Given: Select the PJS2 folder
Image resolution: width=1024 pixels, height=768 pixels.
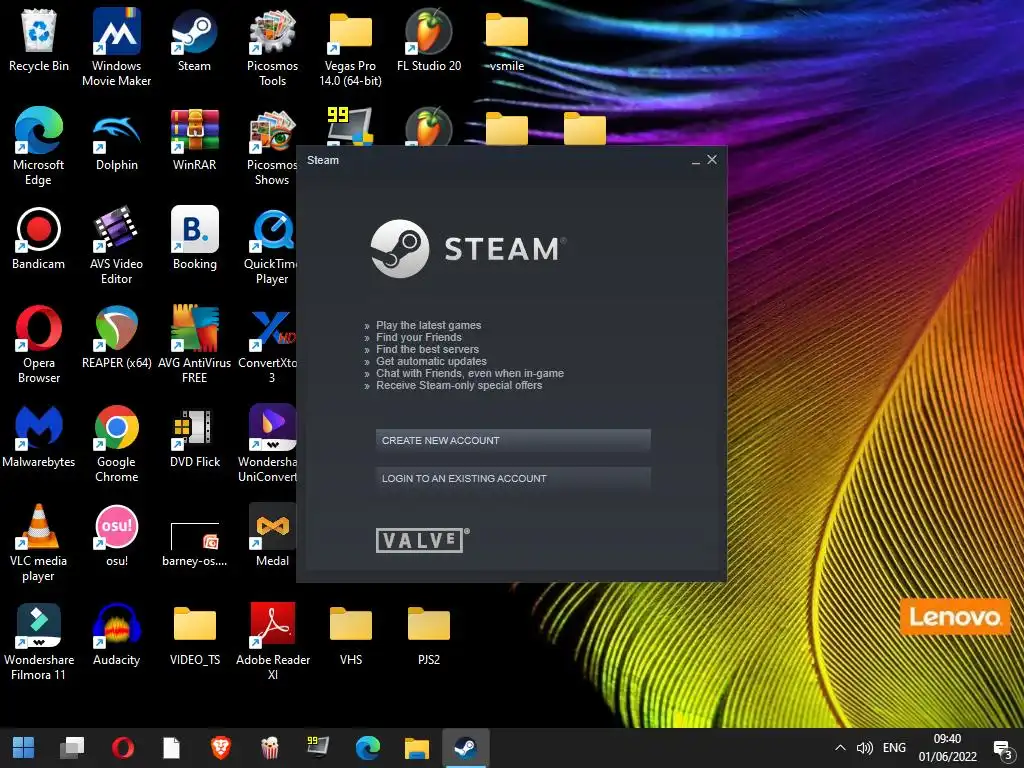Looking at the screenshot, I should (x=428, y=635).
